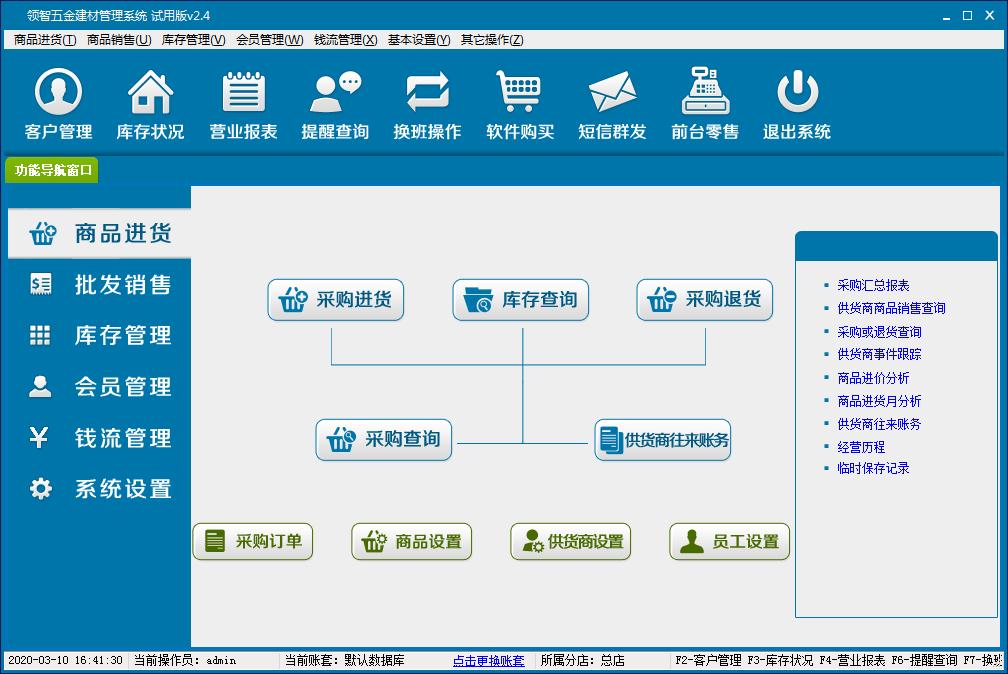Maximize the application window

[x=968, y=15]
